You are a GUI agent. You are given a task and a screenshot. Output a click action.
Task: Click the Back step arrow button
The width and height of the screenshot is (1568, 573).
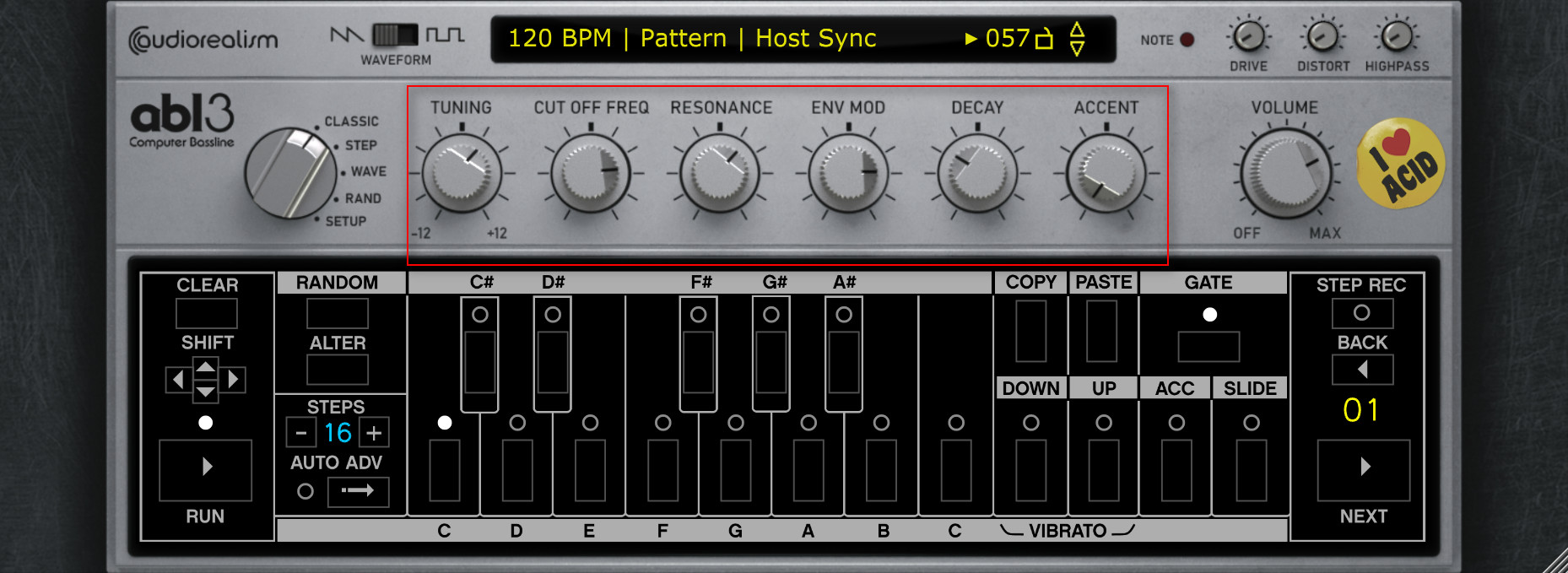(1362, 370)
